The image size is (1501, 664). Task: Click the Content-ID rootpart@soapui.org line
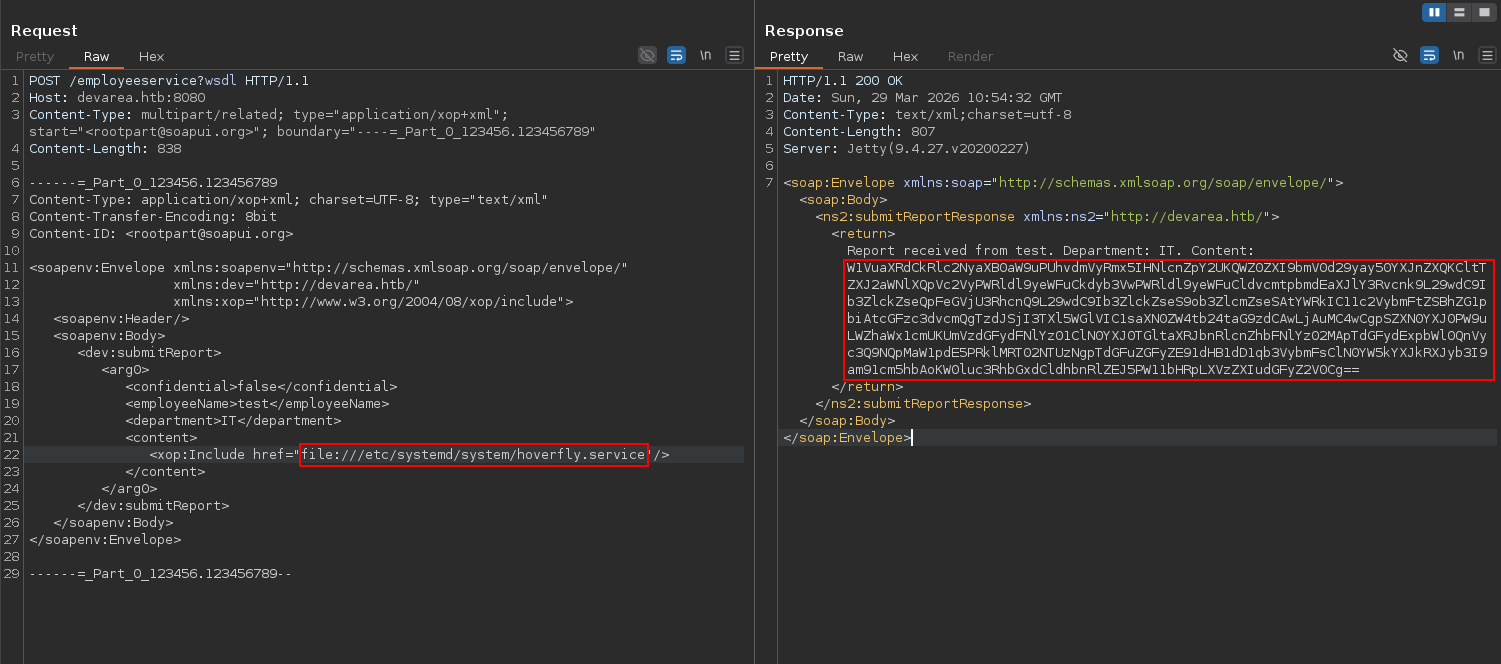pos(161,234)
